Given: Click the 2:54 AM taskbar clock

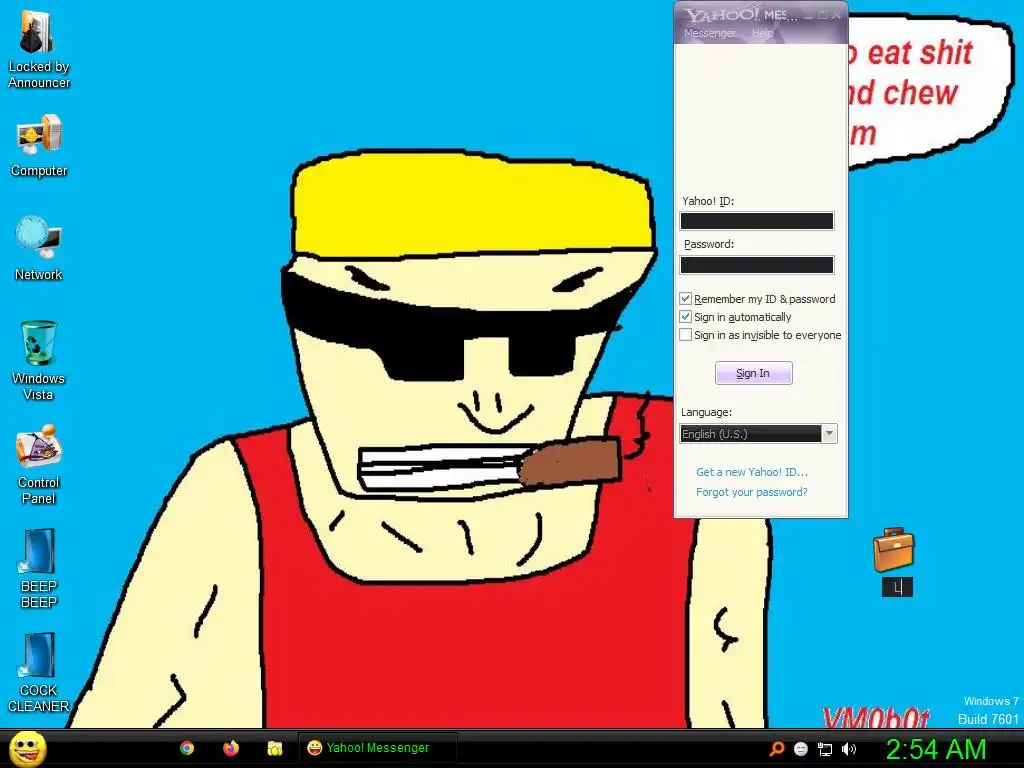Looking at the screenshot, I should point(936,749).
